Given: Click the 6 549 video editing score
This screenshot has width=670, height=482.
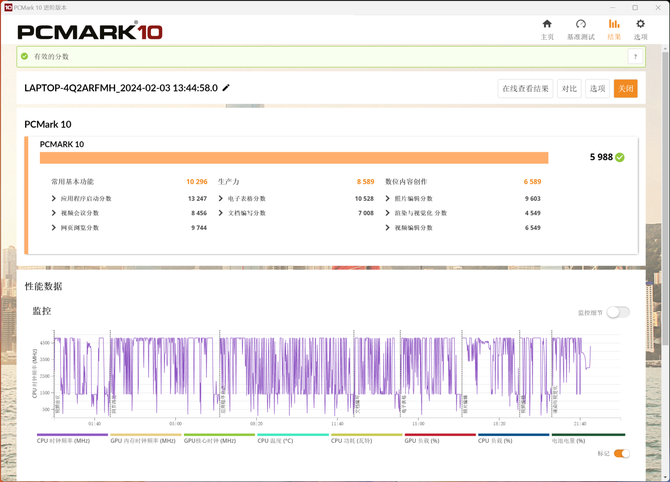Looking at the screenshot, I should (532, 228).
